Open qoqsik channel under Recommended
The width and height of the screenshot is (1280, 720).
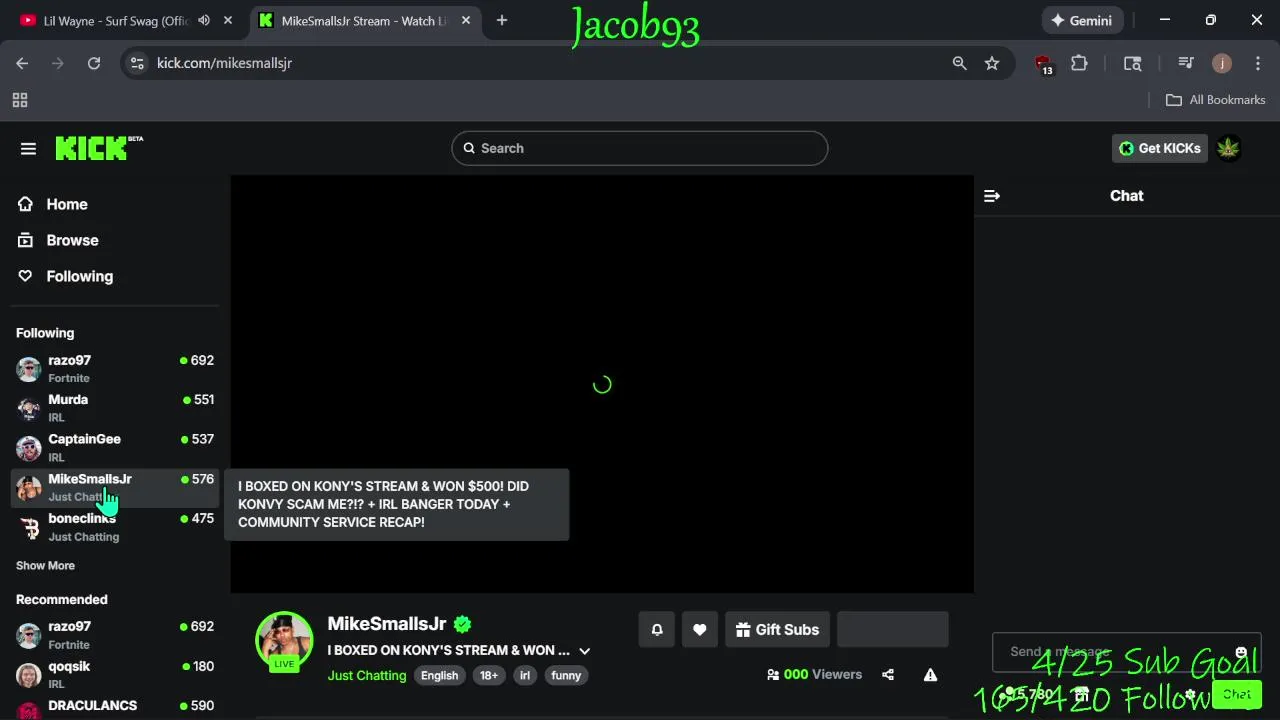tap(114, 674)
